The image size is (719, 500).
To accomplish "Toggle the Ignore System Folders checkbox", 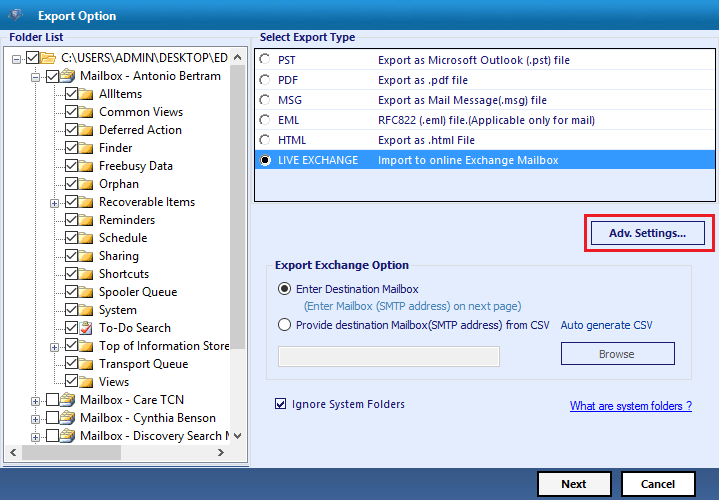I will tap(280, 404).
